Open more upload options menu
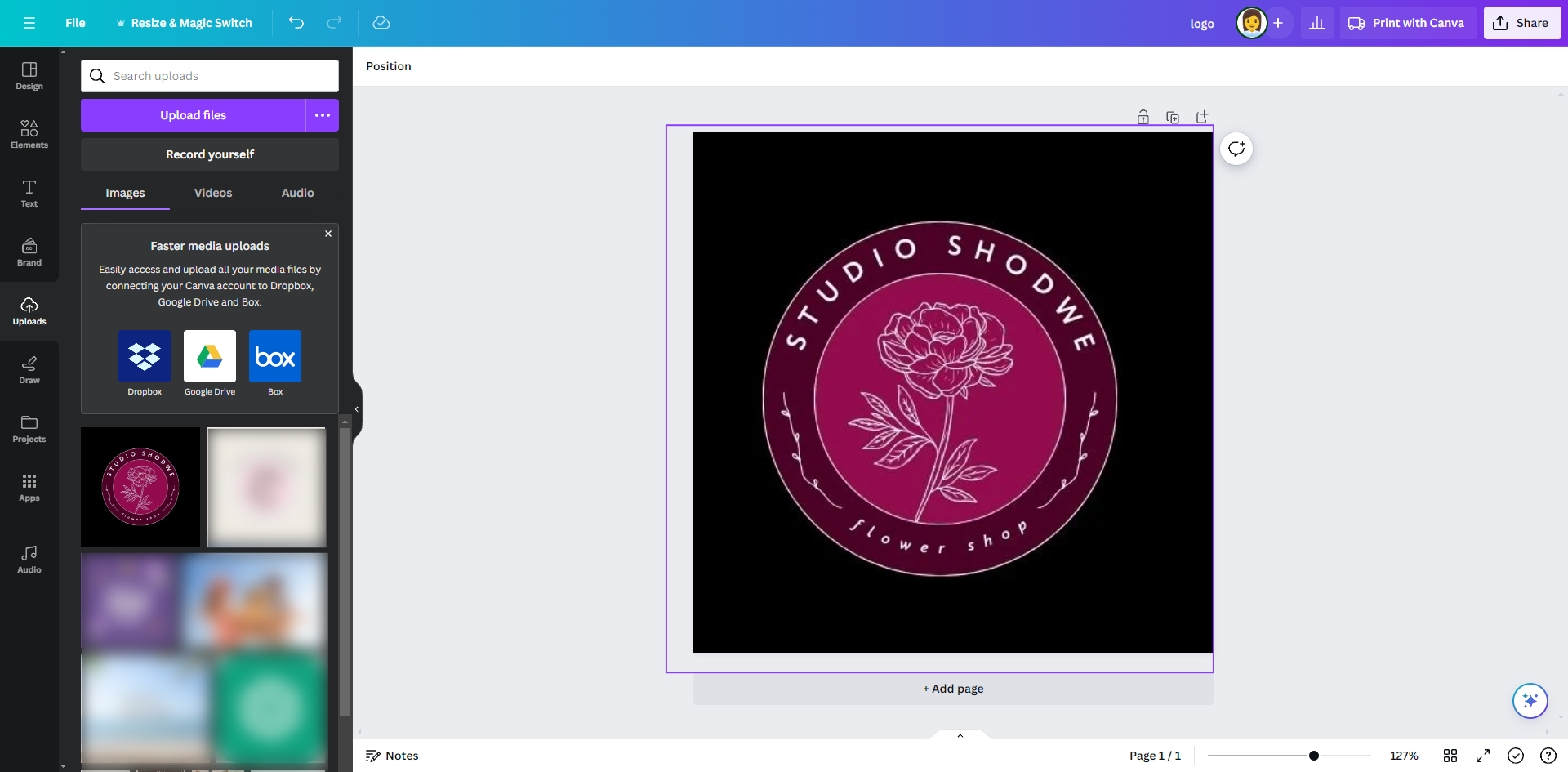Screen dimensions: 1568x772 (323, 115)
